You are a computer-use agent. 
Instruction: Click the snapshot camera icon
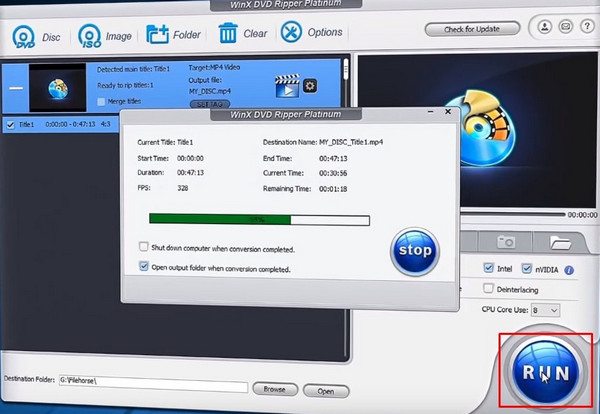pyautogui.click(x=505, y=242)
